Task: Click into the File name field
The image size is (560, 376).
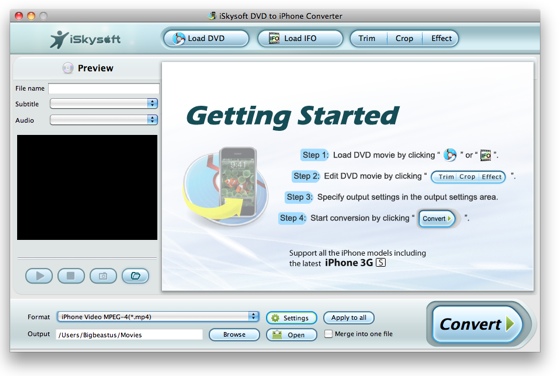Action: click(x=104, y=89)
